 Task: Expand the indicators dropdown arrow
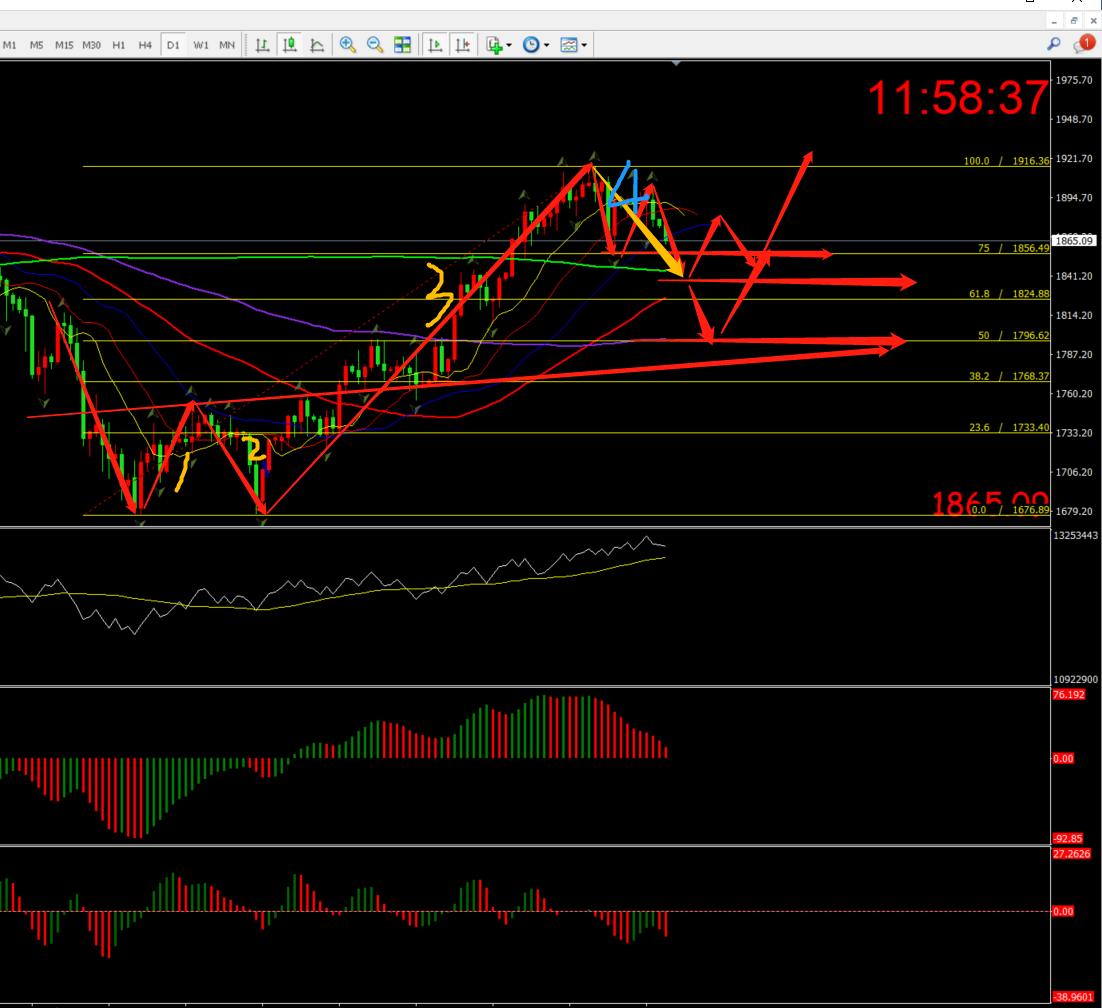pyautogui.click(x=509, y=46)
